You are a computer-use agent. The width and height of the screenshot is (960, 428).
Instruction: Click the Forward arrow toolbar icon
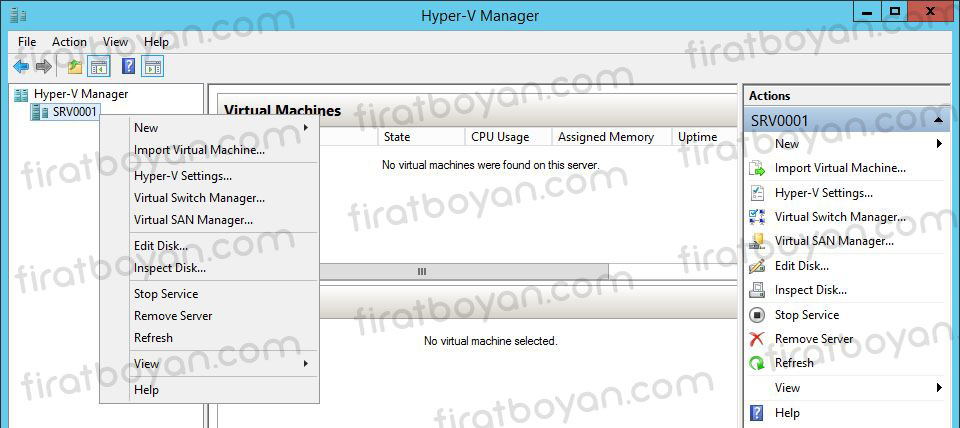coord(43,67)
